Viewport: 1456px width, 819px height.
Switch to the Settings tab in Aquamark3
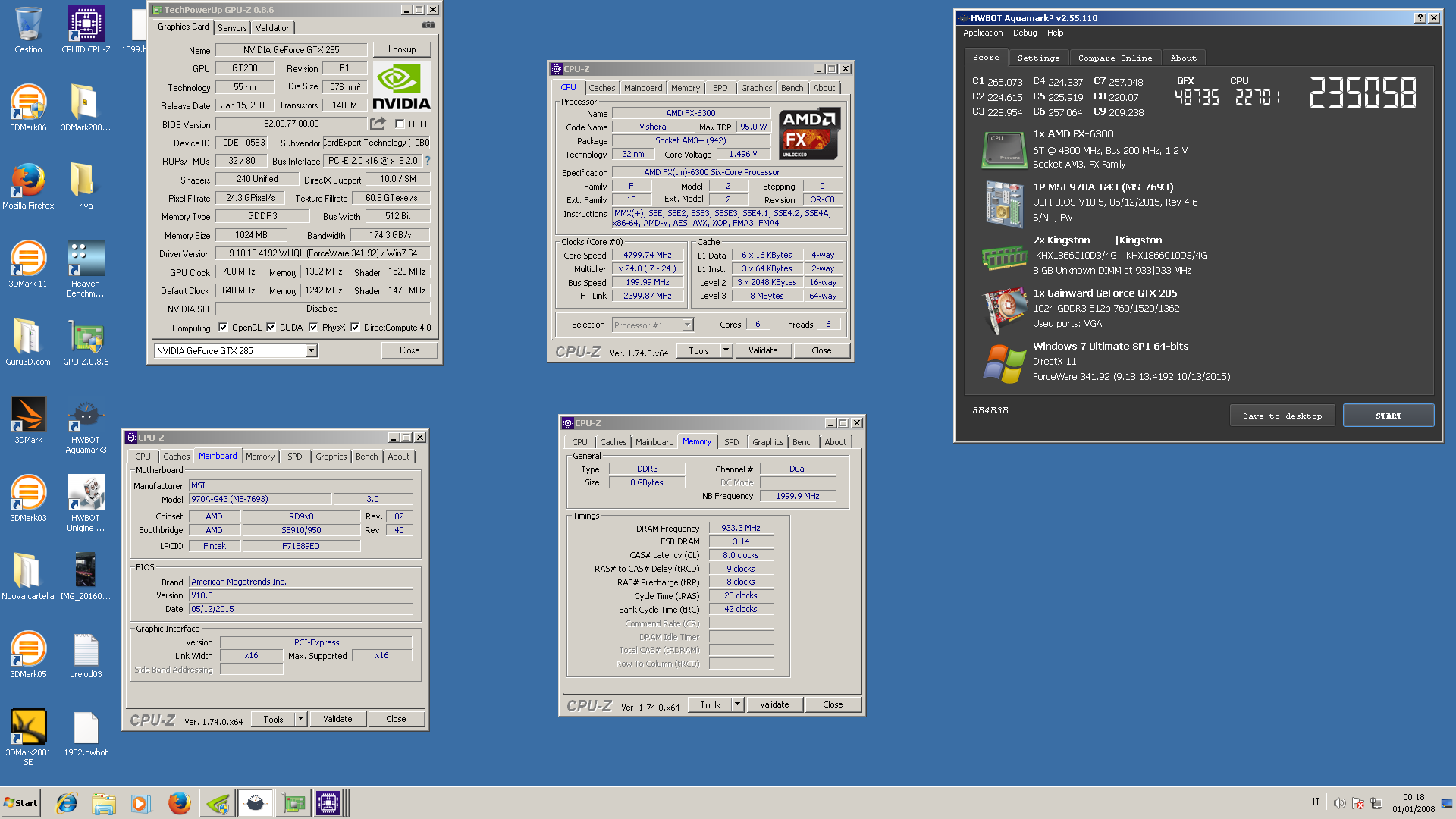pyautogui.click(x=1038, y=58)
